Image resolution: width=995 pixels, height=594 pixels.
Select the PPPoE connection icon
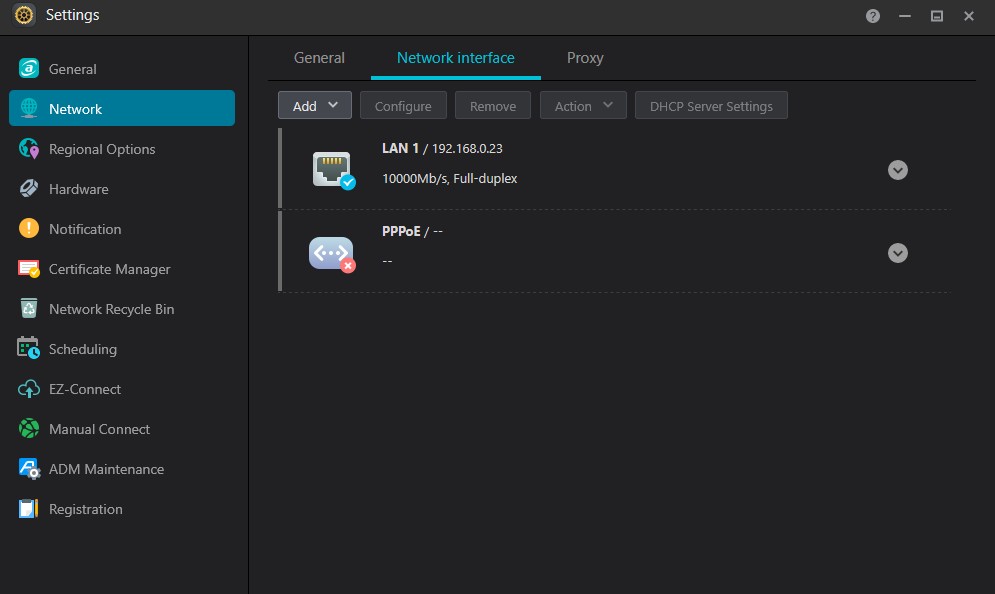[332, 254]
